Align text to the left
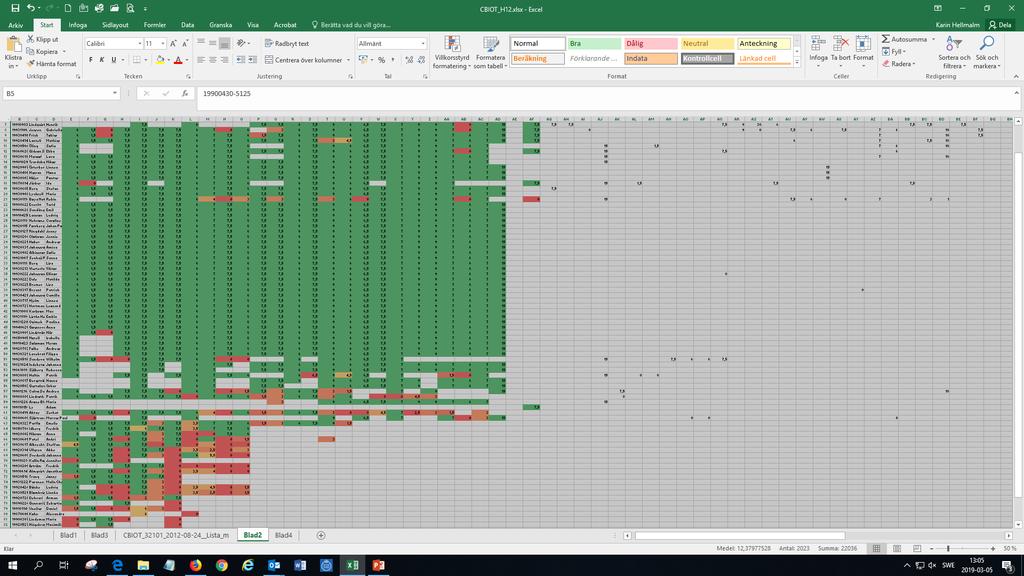This screenshot has height=576, width=1024. (x=201, y=59)
